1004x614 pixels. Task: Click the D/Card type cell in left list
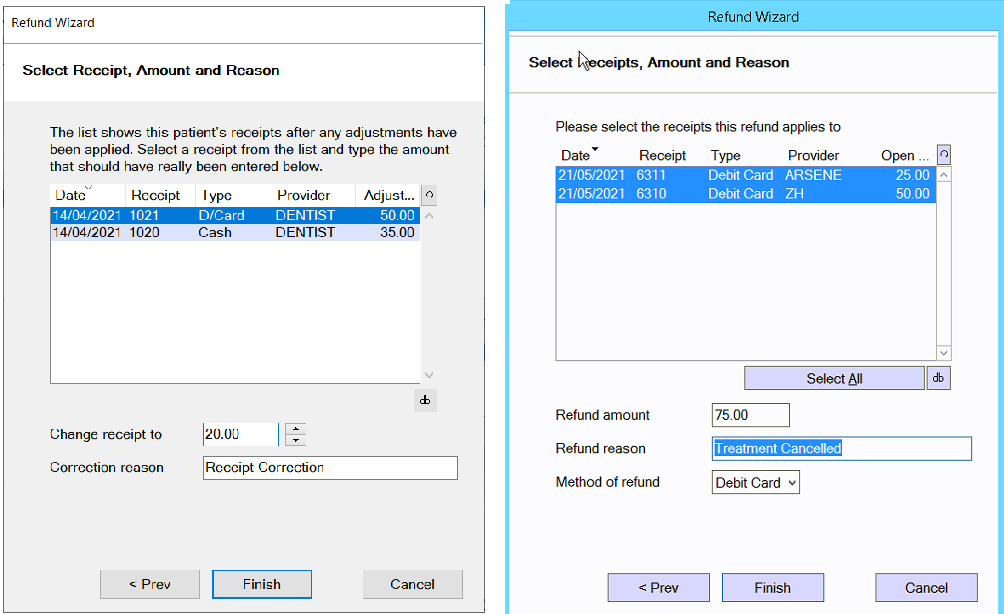pyautogui.click(x=222, y=215)
